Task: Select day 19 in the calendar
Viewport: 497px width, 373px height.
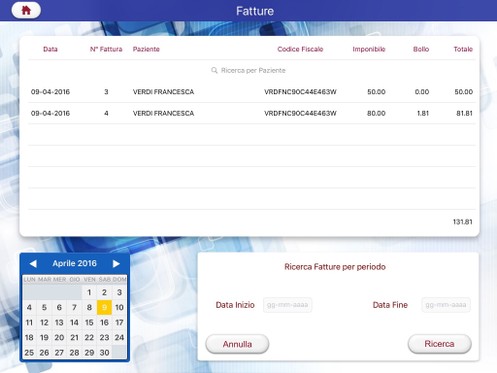Action: (x=44, y=337)
